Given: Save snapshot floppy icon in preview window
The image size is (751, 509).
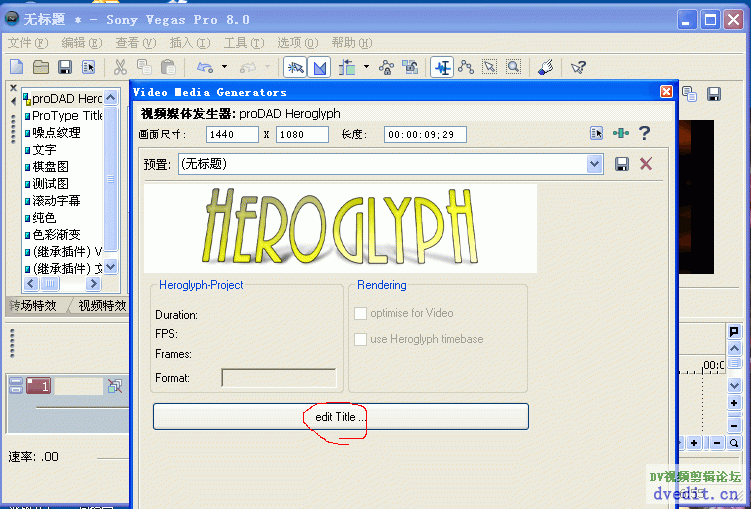Looking at the screenshot, I should tap(714, 94).
